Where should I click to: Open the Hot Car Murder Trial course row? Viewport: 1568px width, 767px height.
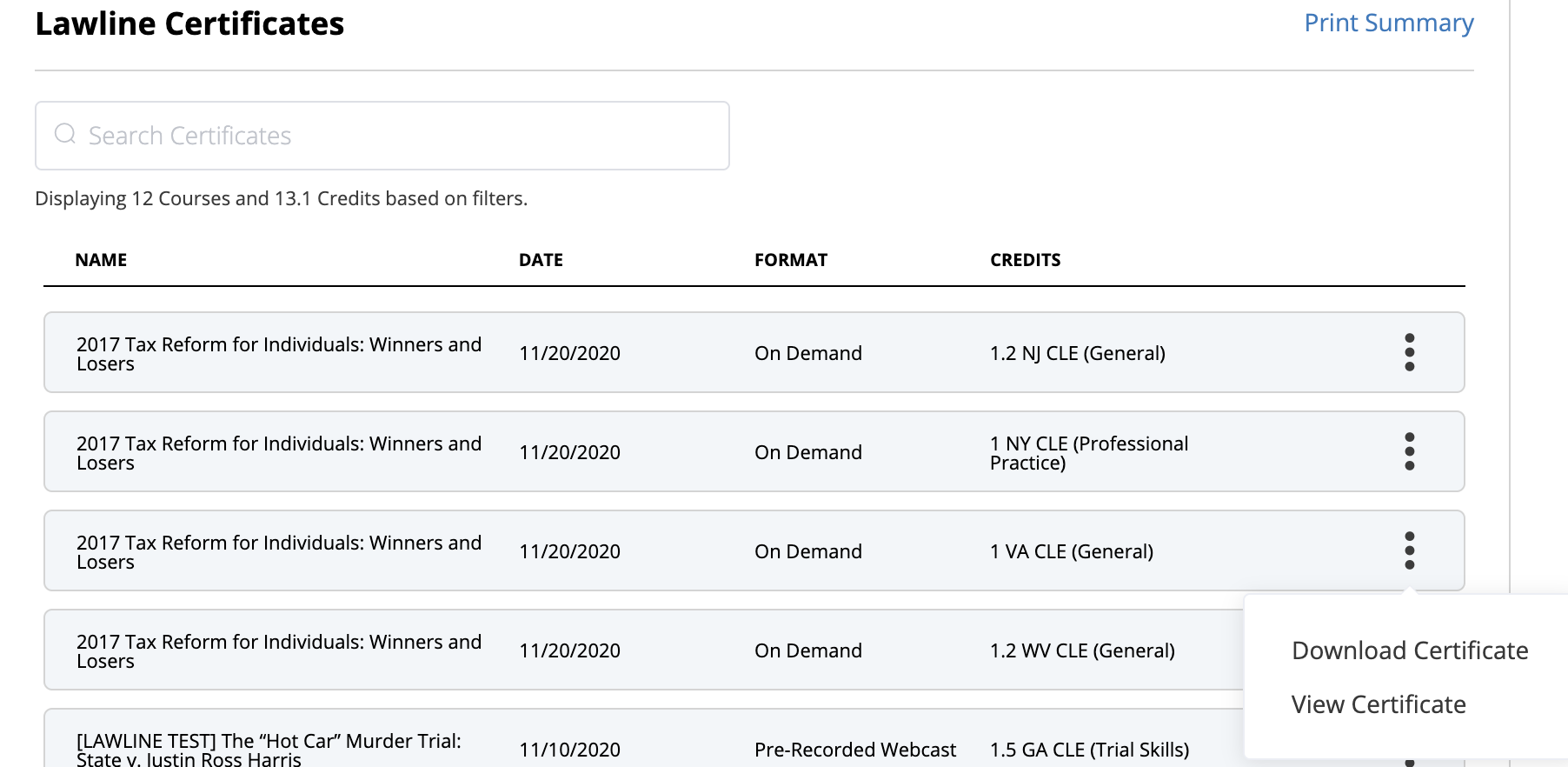(x=269, y=749)
